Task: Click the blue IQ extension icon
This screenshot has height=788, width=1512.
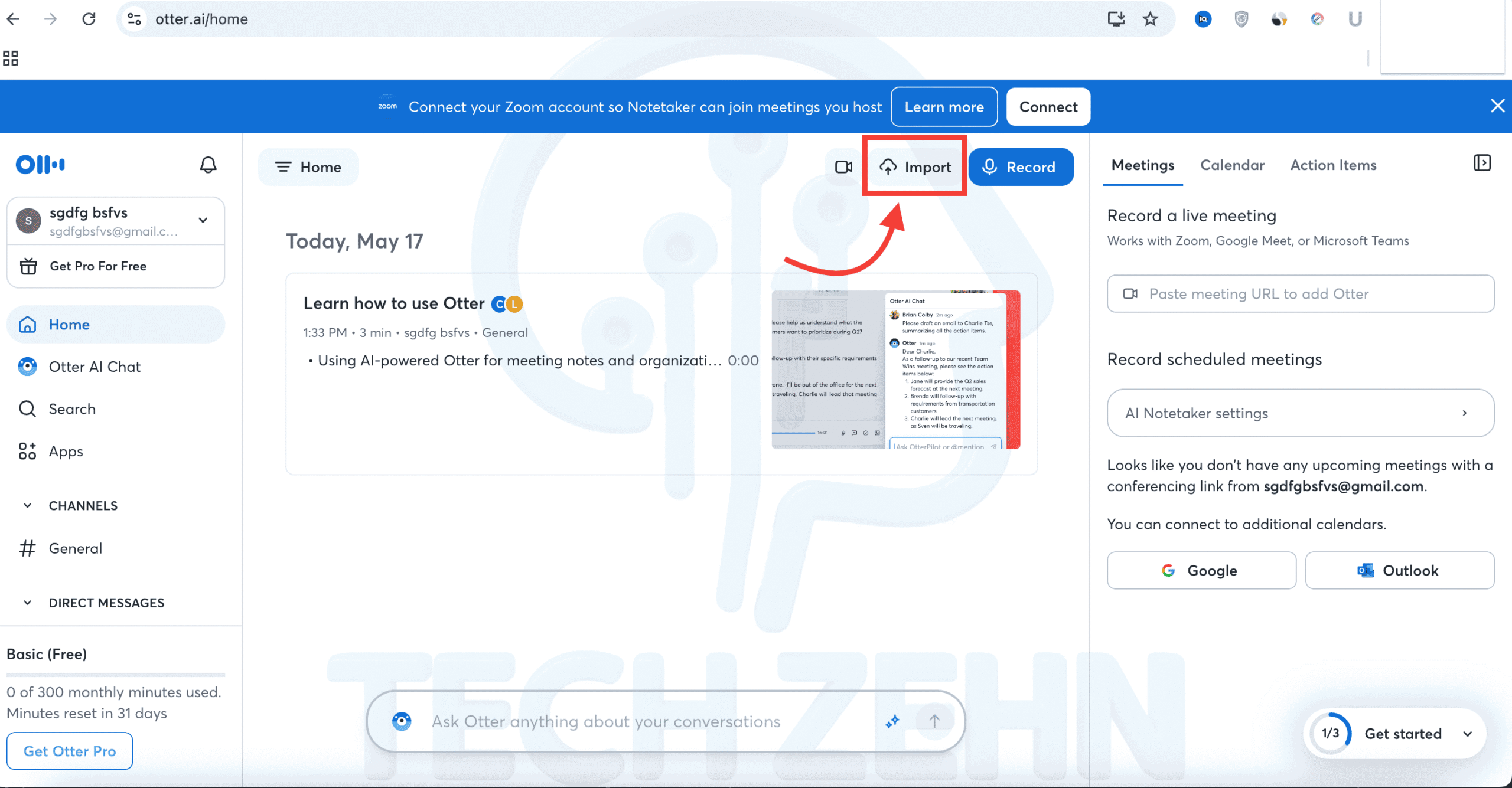Action: click(x=1203, y=19)
